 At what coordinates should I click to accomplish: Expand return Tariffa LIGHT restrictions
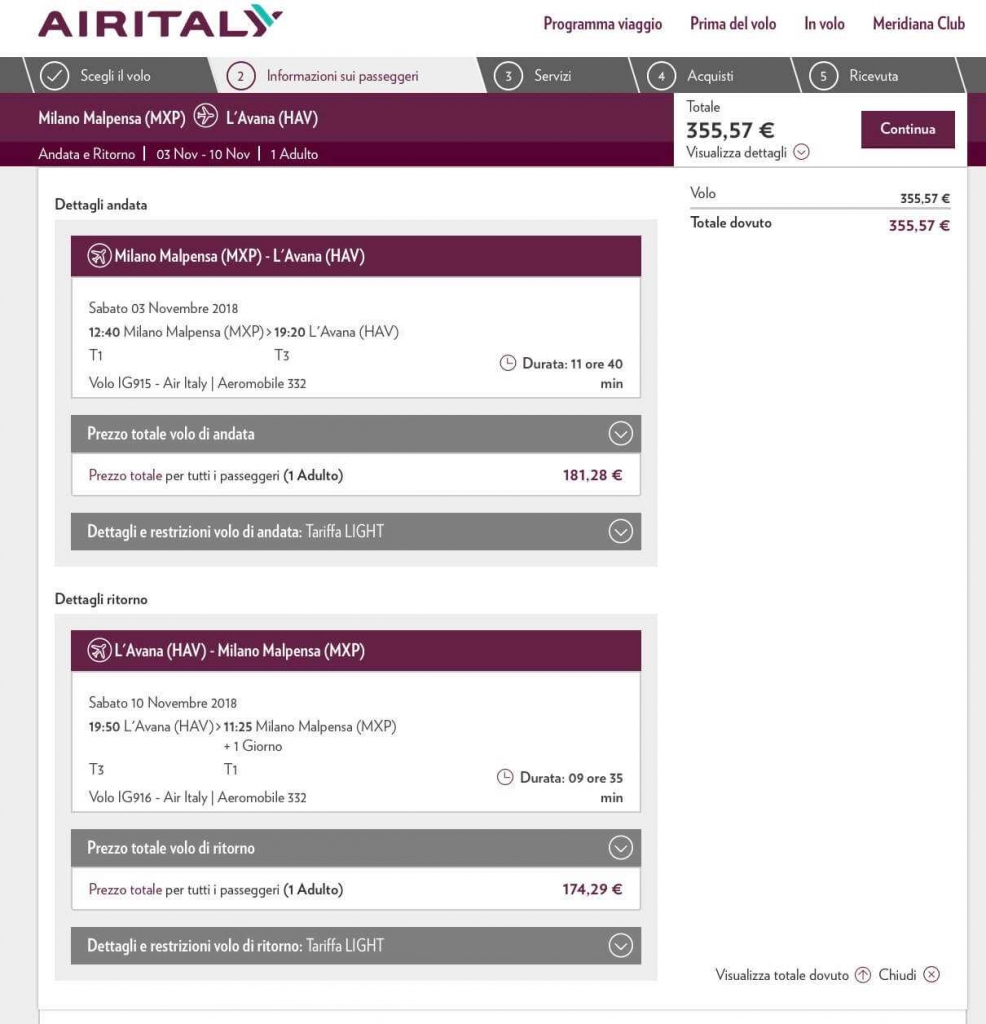621,946
